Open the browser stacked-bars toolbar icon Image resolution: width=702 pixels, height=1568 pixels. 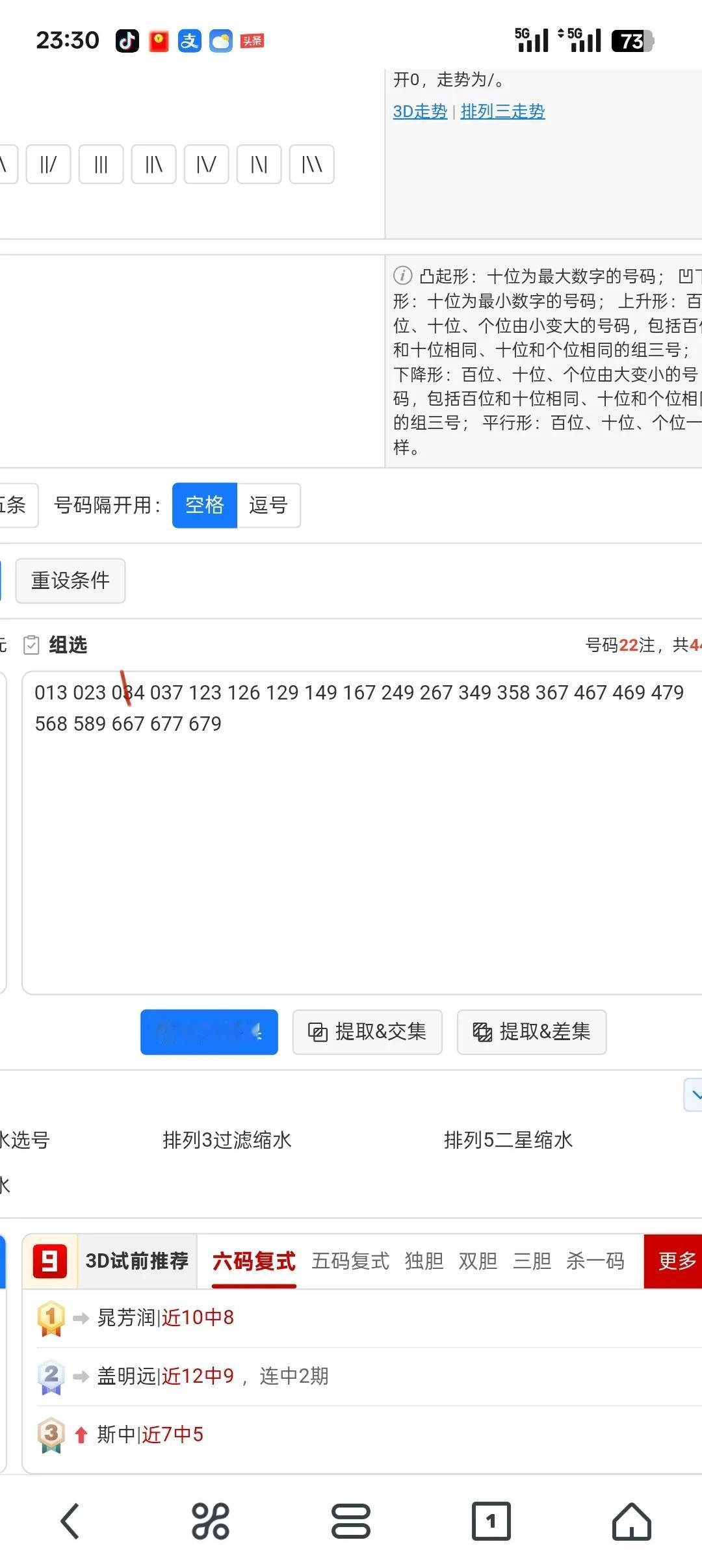coord(351,1521)
